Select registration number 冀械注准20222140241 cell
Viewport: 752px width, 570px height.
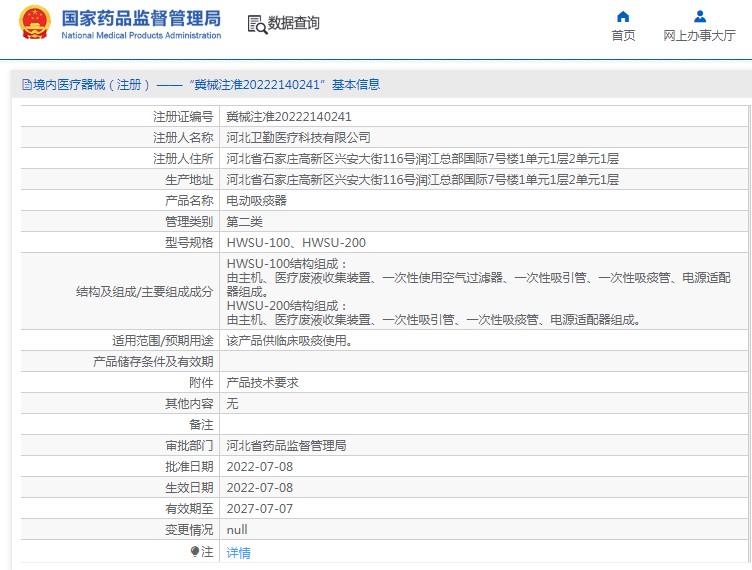tap(289, 116)
